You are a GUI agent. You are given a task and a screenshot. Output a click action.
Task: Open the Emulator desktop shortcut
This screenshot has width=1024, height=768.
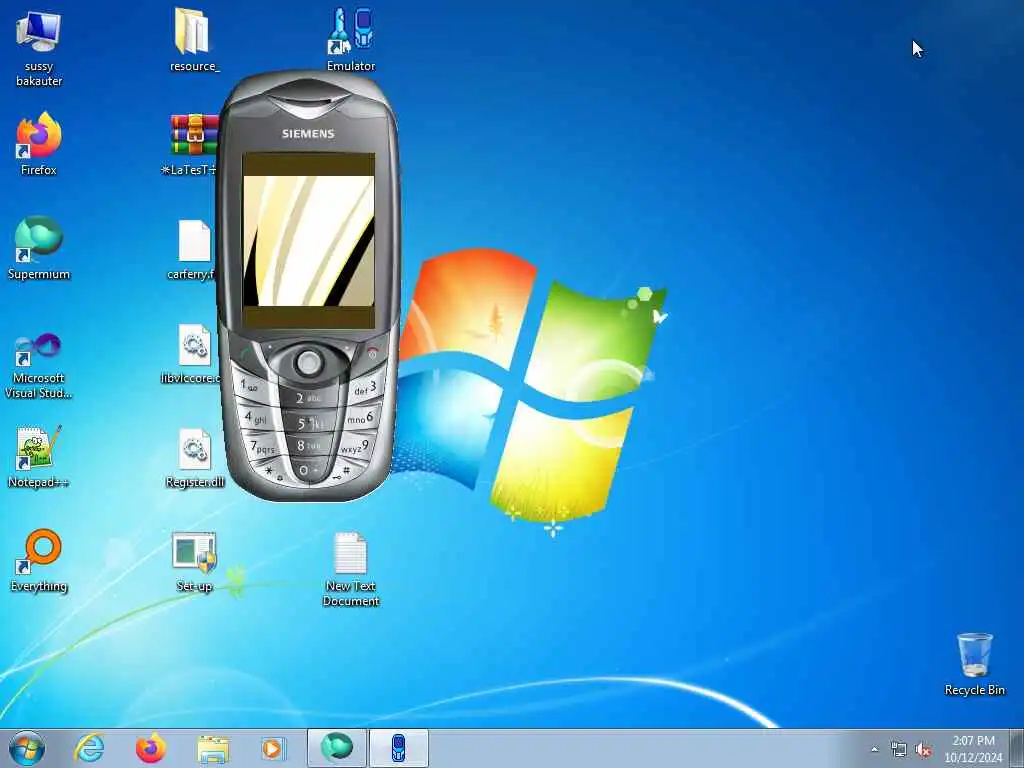click(x=351, y=39)
